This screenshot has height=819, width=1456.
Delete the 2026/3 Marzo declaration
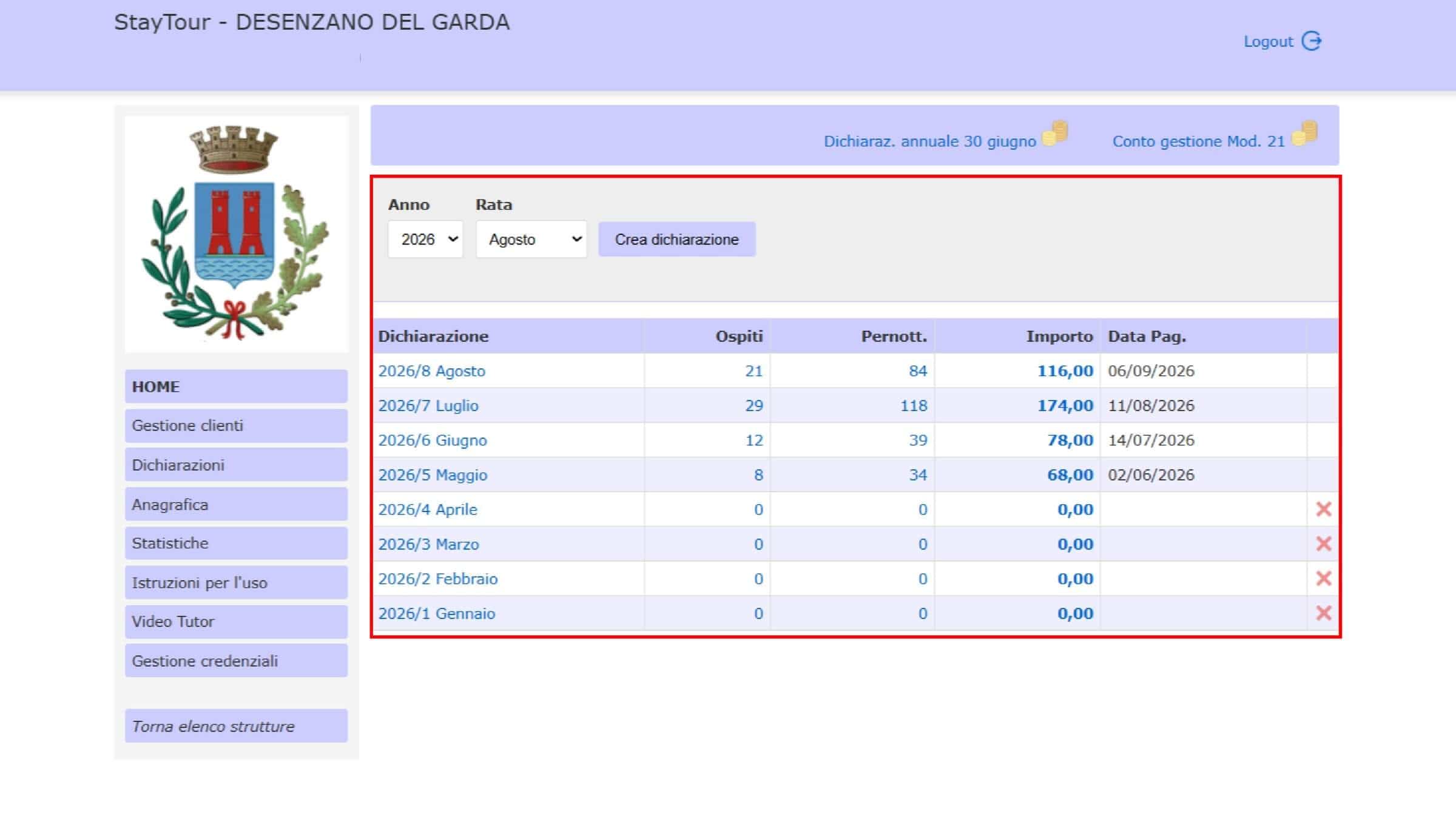click(x=1323, y=544)
